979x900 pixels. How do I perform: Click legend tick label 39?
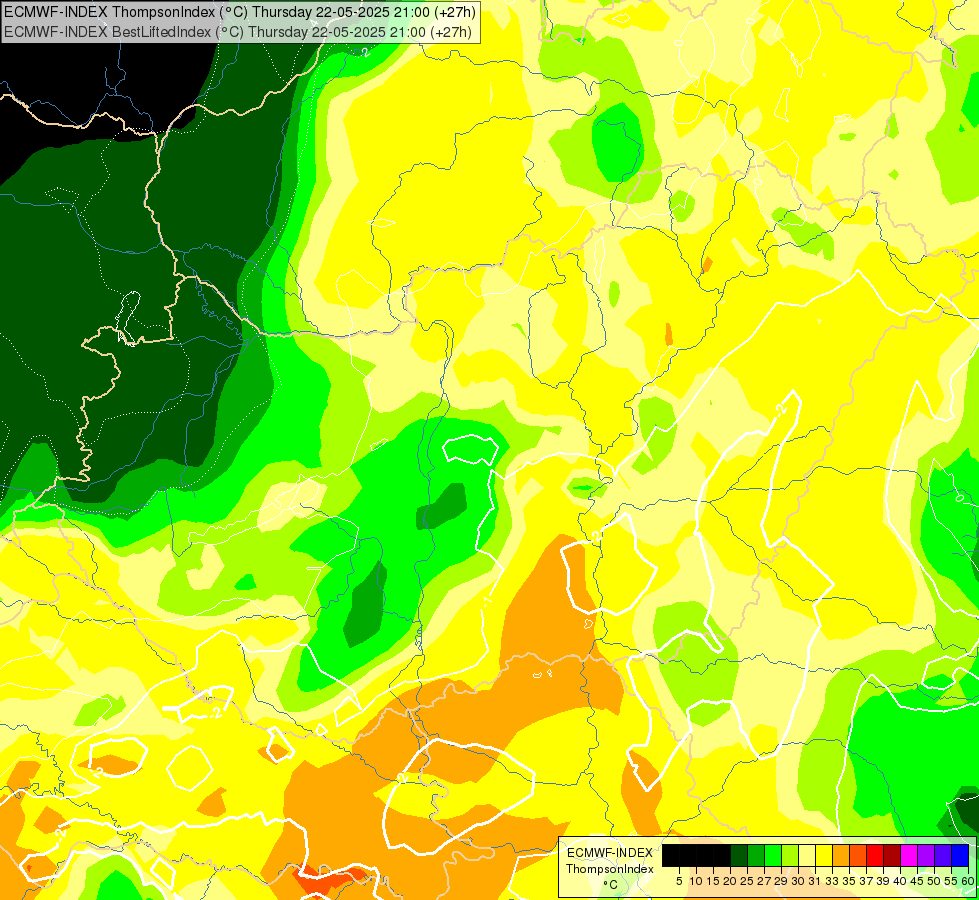tap(883, 881)
